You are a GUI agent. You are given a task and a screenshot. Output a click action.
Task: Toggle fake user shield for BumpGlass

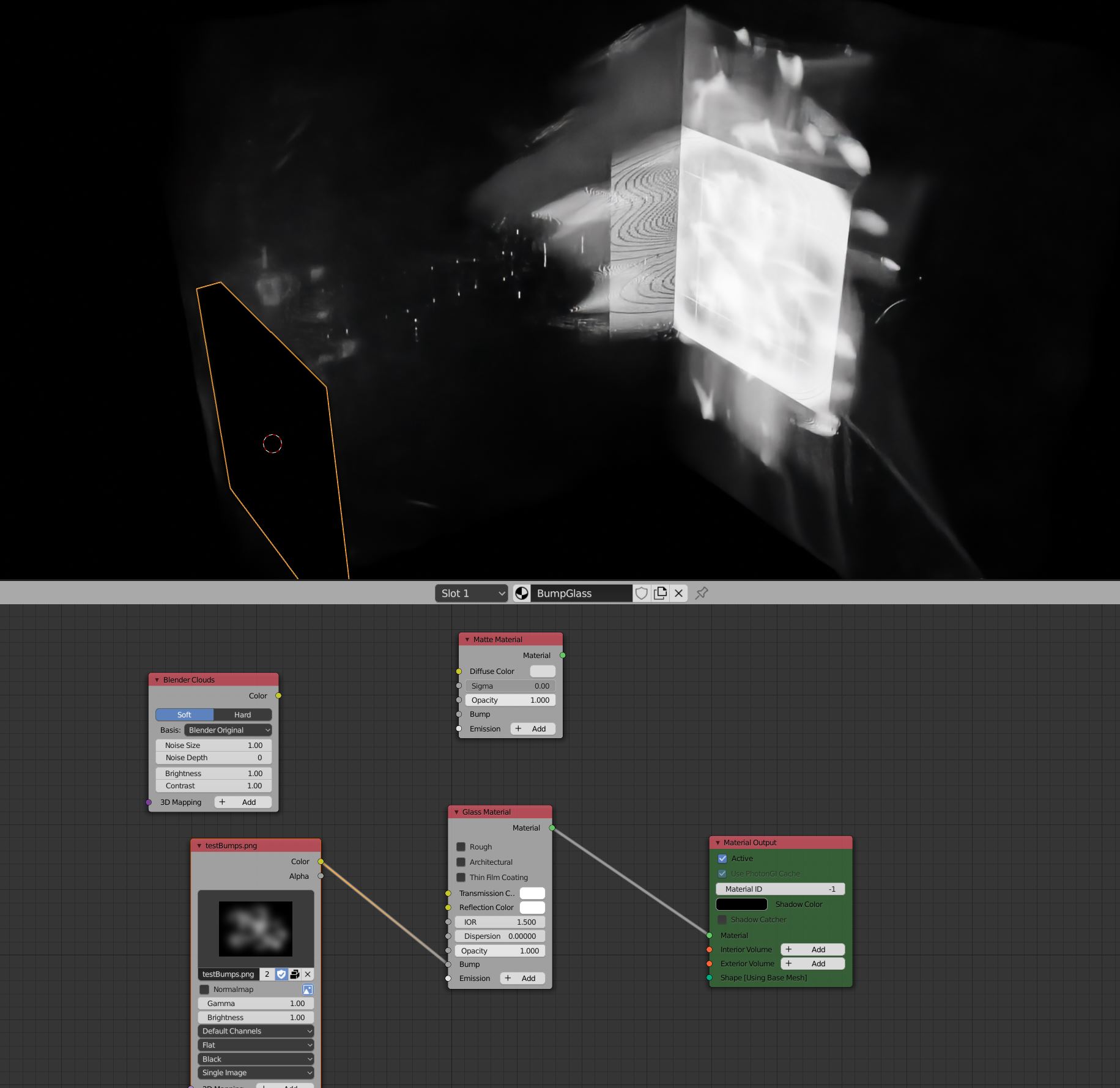click(641, 593)
